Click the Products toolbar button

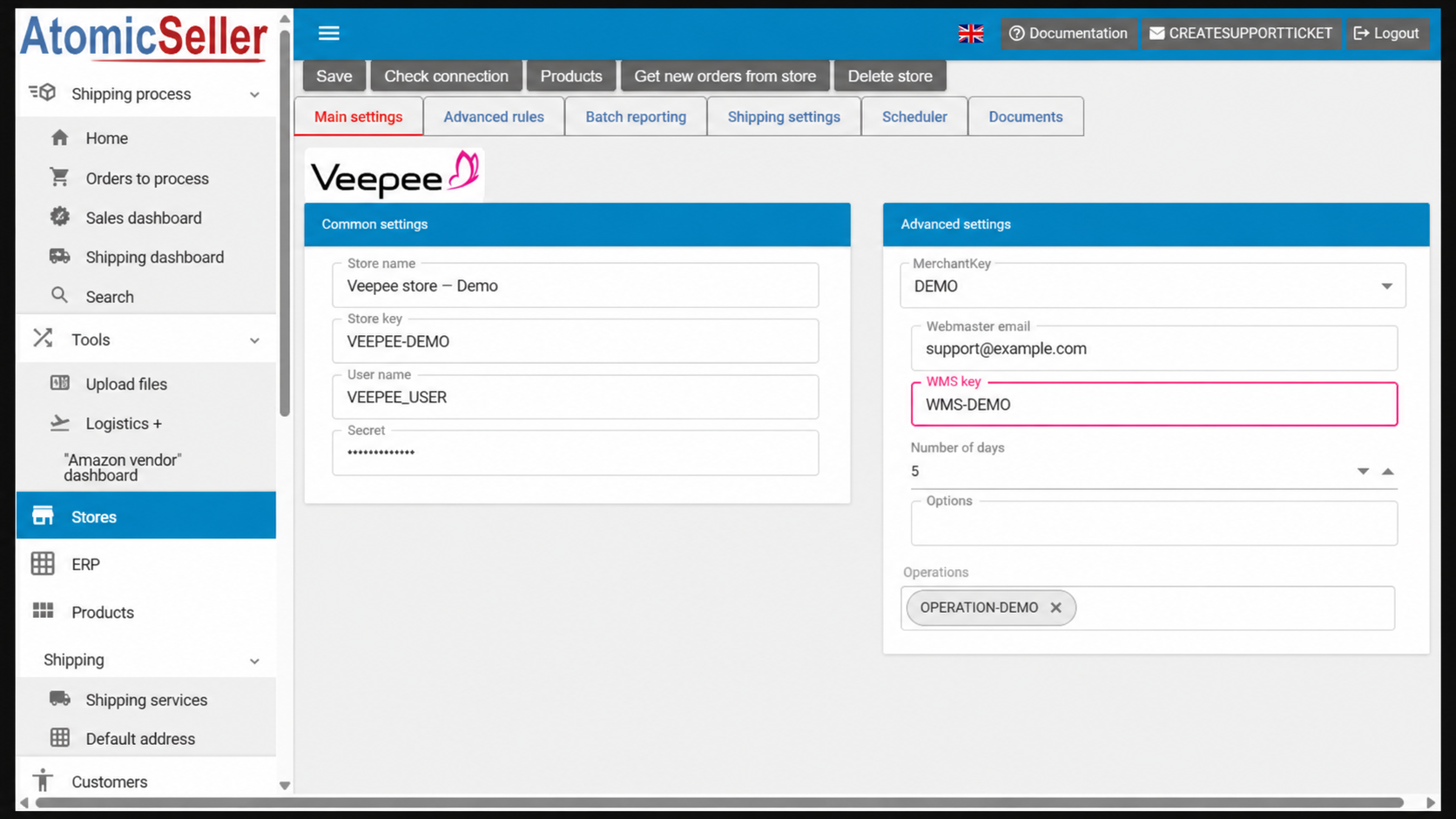point(571,76)
